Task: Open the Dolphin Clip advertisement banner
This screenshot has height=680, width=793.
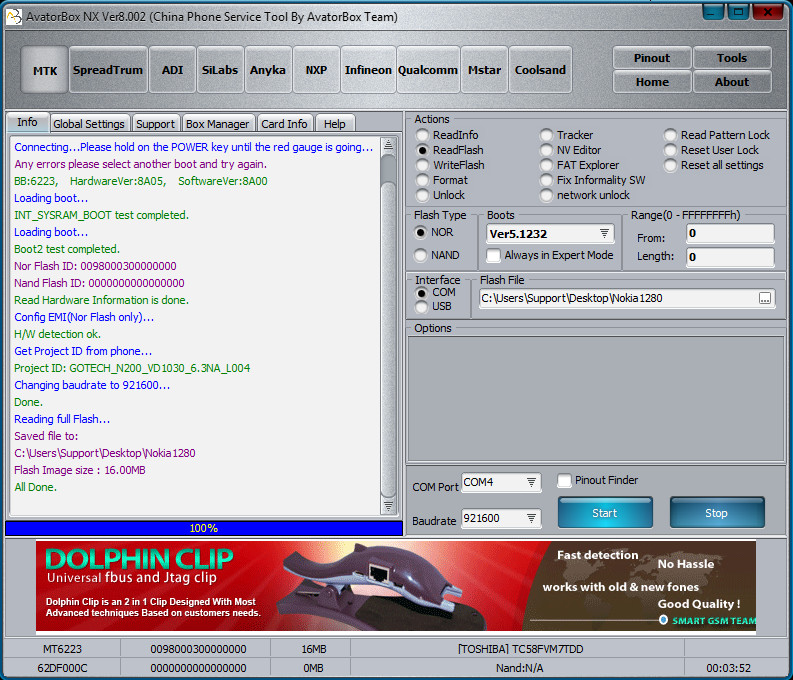Action: (396, 585)
